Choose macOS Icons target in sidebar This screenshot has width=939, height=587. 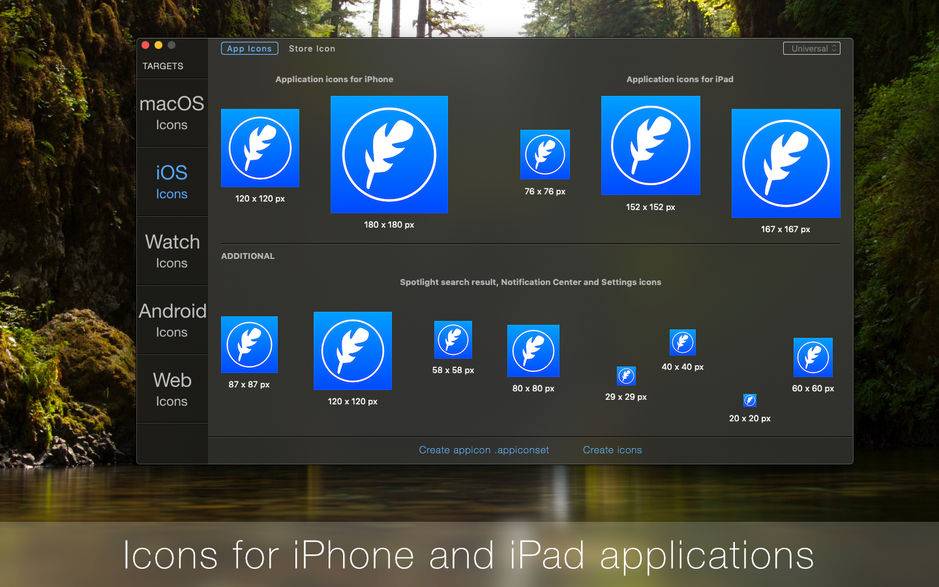coord(172,113)
